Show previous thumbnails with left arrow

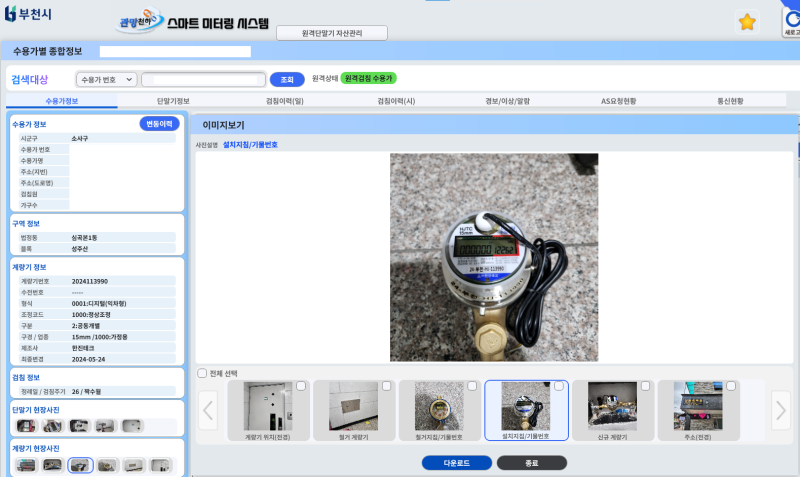(x=208, y=409)
